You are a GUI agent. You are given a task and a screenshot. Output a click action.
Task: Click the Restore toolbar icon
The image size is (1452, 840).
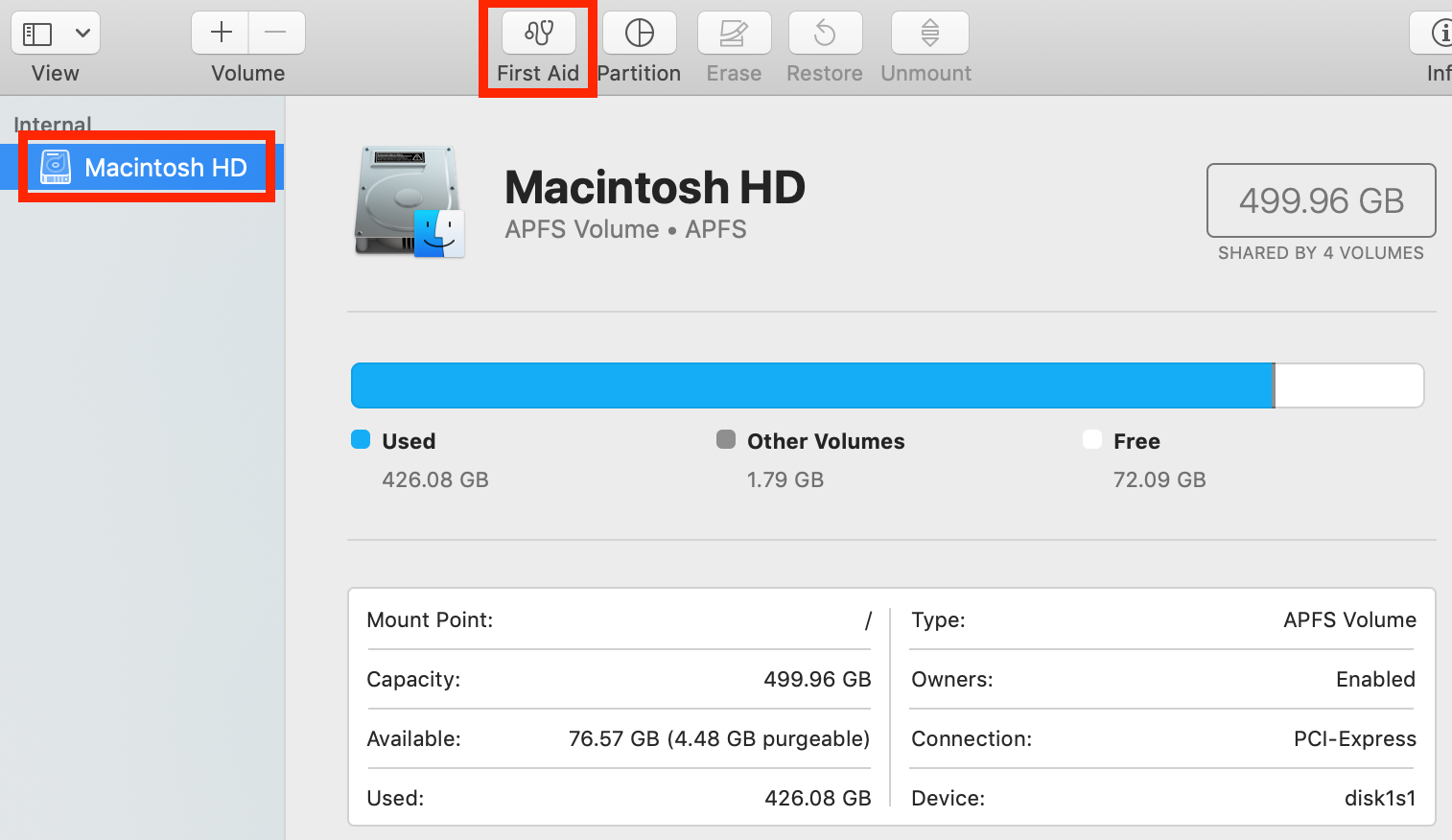(825, 33)
